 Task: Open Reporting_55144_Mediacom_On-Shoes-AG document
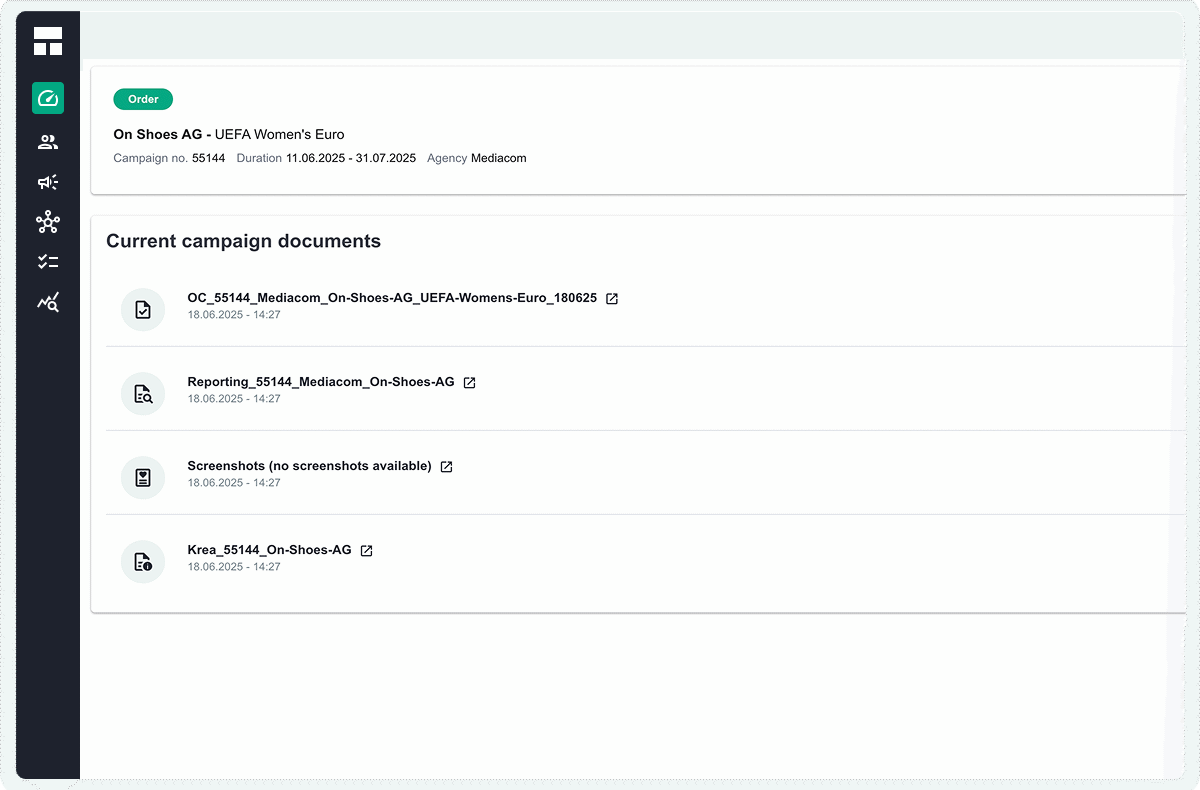[321, 382]
